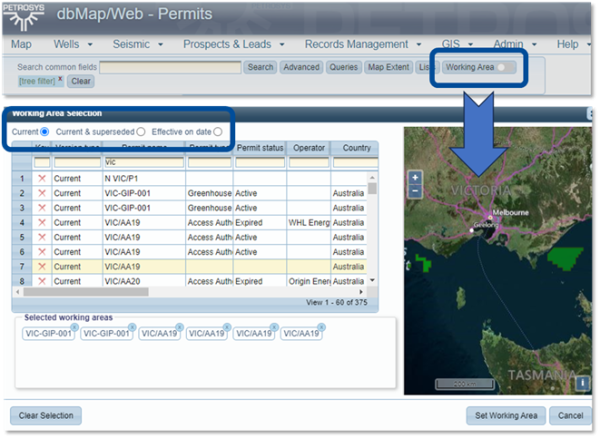Image resolution: width=600 pixels, height=438 pixels.
Task: Zoom out on the map with minus button
Action: click(x=416, y=191)
